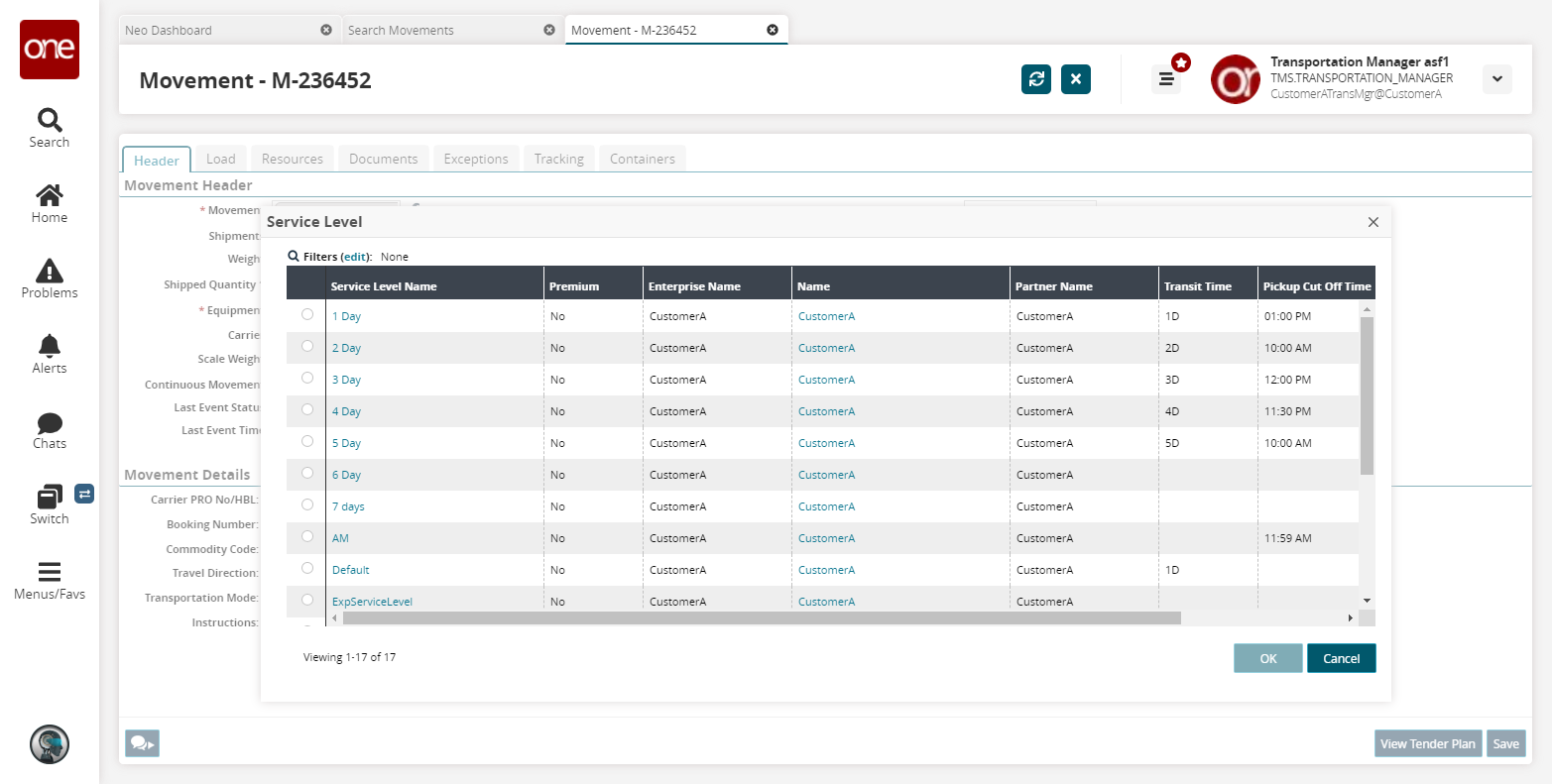Expand the user profile dropdown chevron
Screen dimensions: 1552x784
pyautogui.click(x=1496, y=79)
